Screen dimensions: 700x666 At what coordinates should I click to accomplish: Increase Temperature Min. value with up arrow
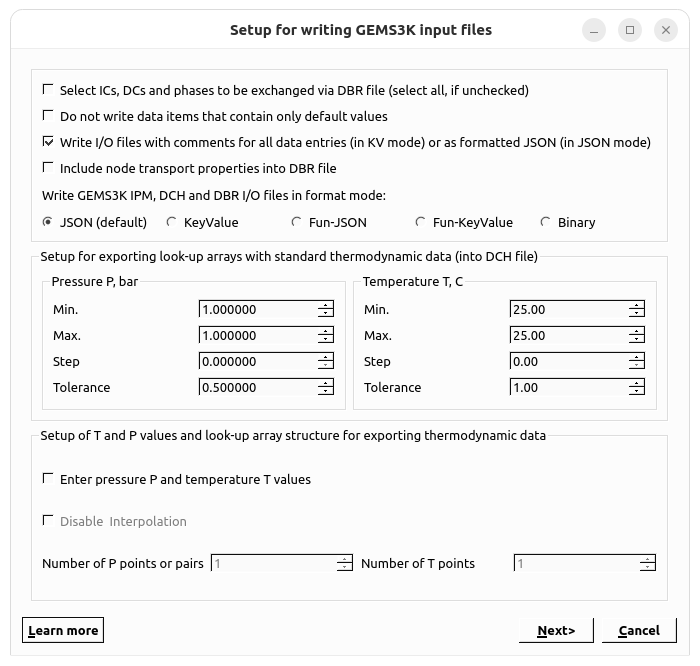637,305
